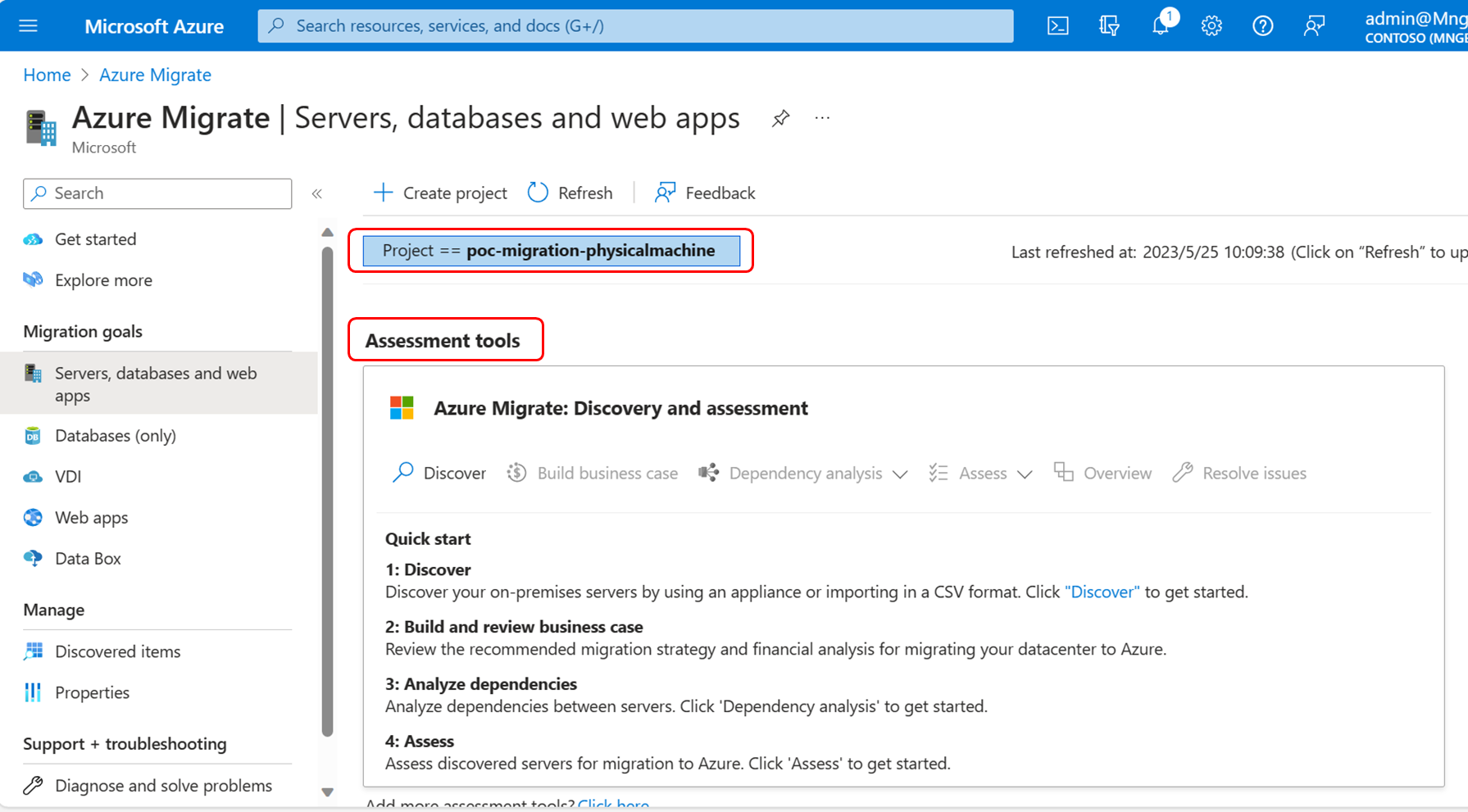Open the help question mark menu
This screenshot has width=1468, height=812.
point(1262,25)
